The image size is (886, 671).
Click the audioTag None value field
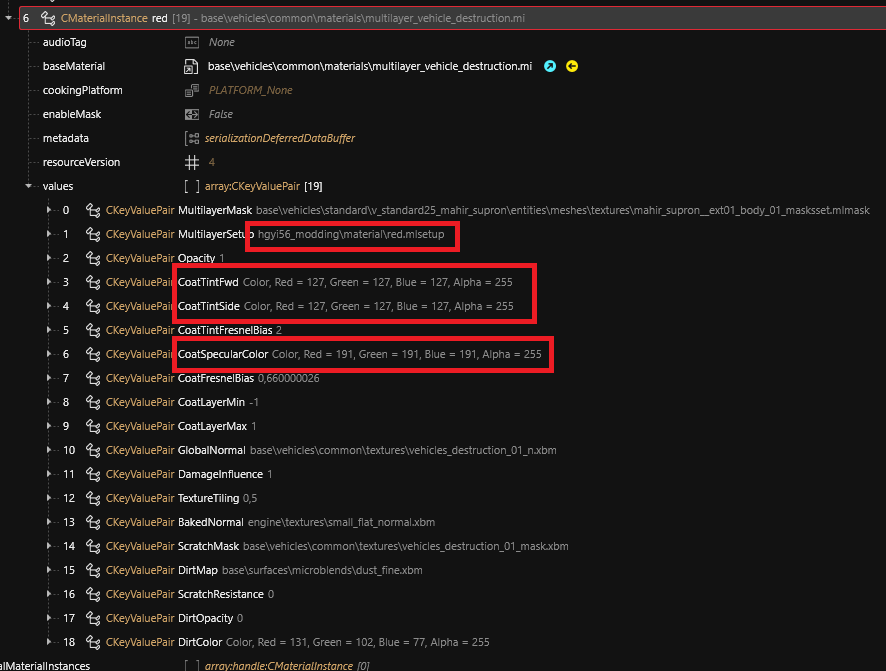221,42
